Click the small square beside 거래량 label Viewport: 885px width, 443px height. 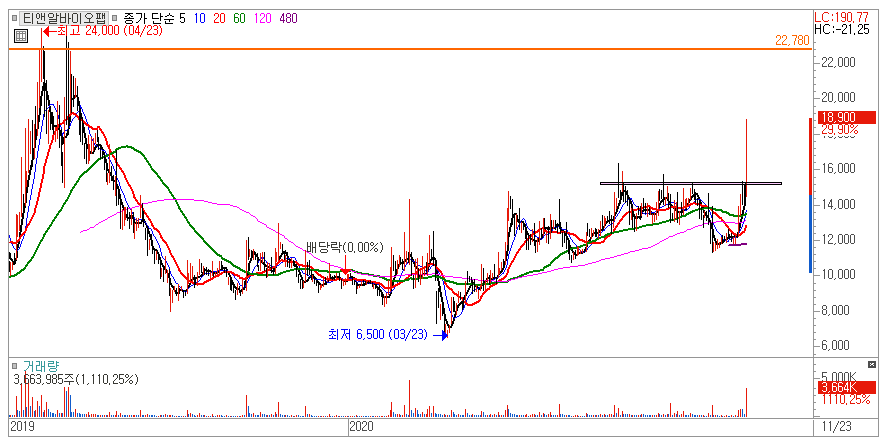click(x=16, y=366)
